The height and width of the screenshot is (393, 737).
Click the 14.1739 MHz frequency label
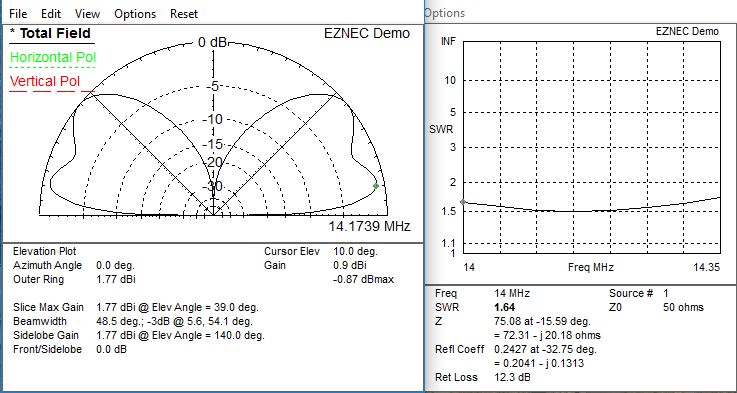click(x=369, y=227)
